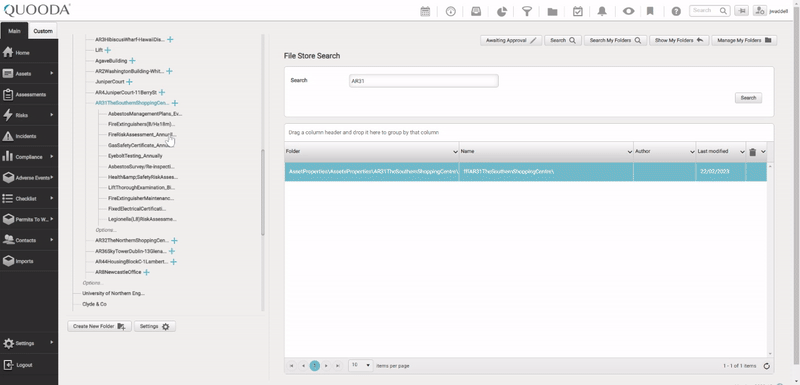Open Assessments in the sidebar
Image resolution: width=800 pixels, height=385 pixels.
[29, 94]
